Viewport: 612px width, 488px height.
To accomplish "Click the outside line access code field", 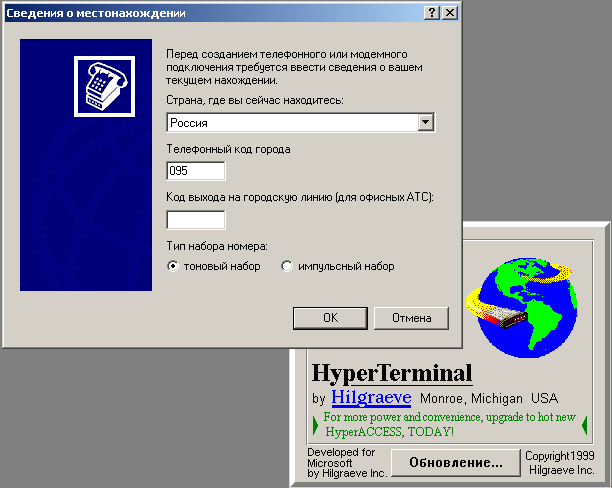I will (196, 220).
